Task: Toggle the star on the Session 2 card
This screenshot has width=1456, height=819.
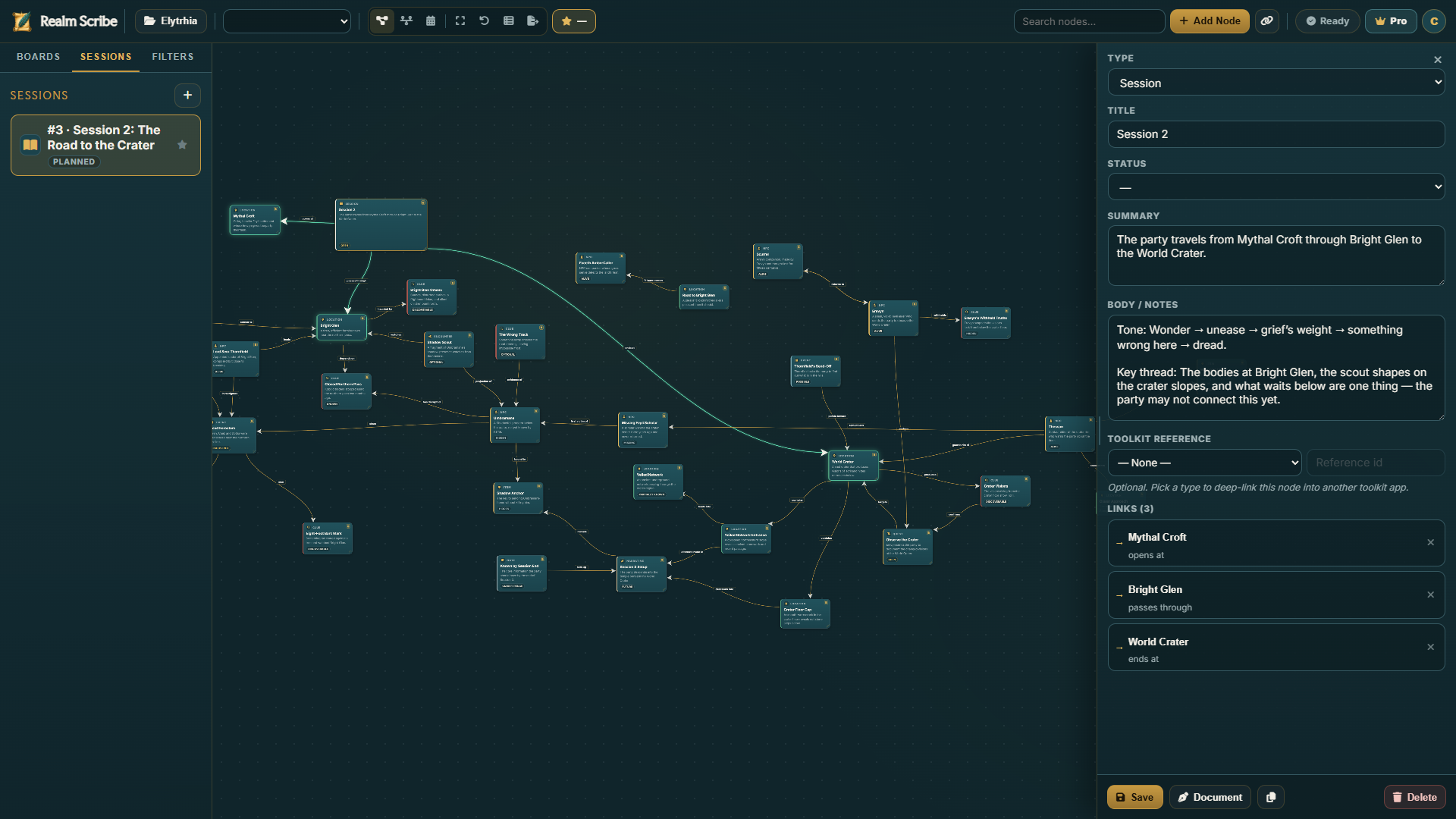Action: [x=182, y=145]
